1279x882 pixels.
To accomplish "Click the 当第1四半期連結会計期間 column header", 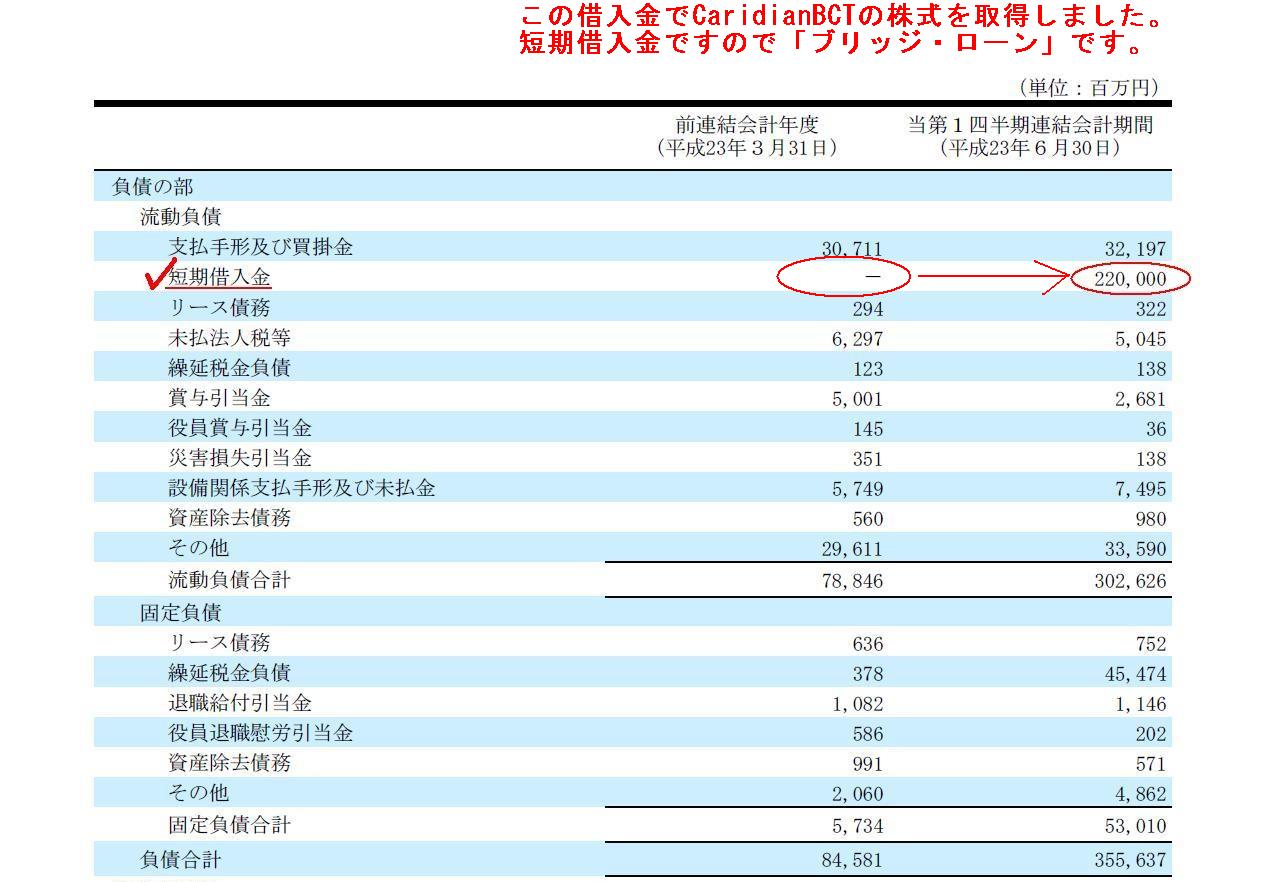I will pyautogui.click(x=1030, y=125).
